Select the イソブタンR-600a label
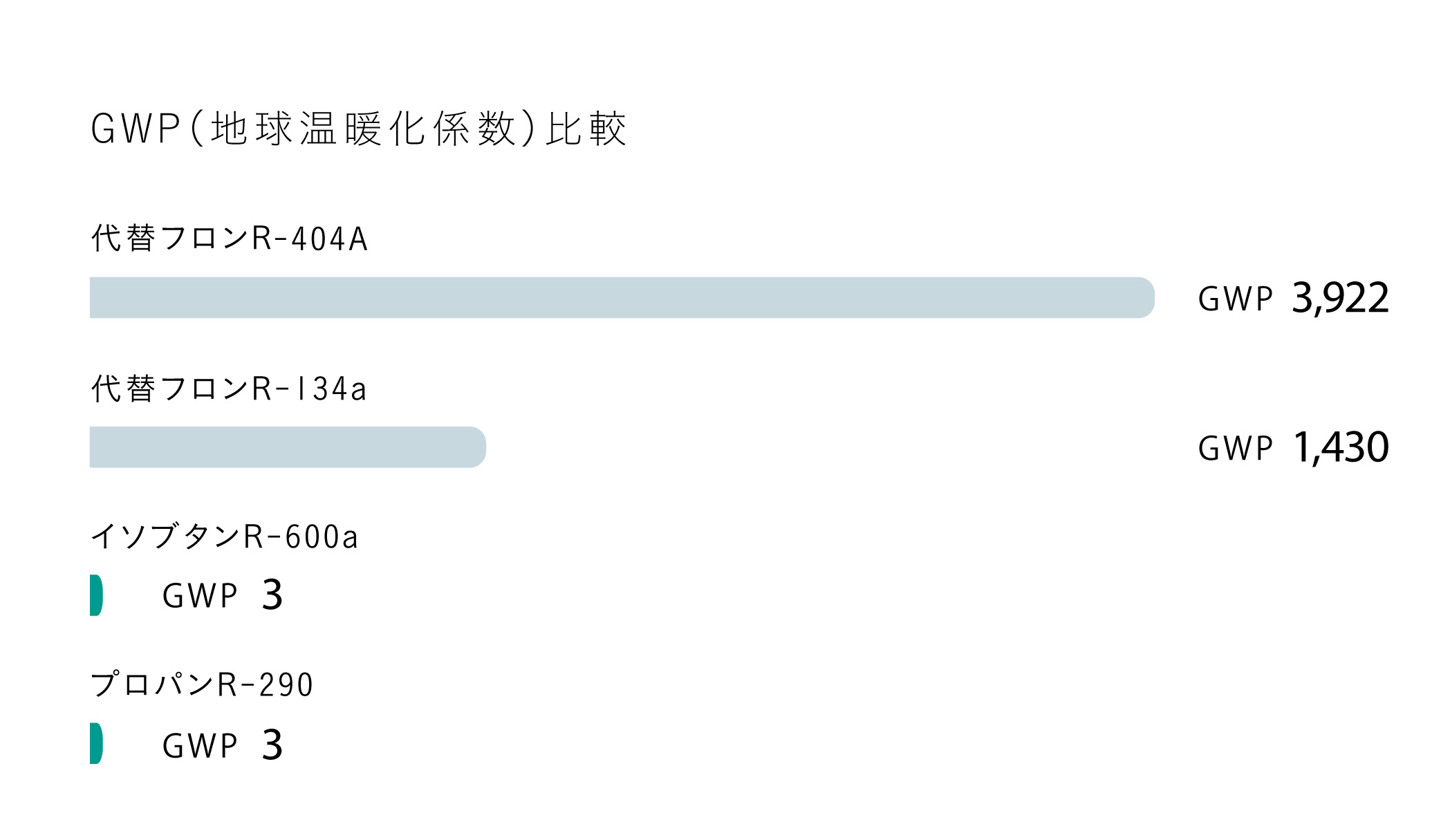The image size is (1450, 840). coord(224,537)
